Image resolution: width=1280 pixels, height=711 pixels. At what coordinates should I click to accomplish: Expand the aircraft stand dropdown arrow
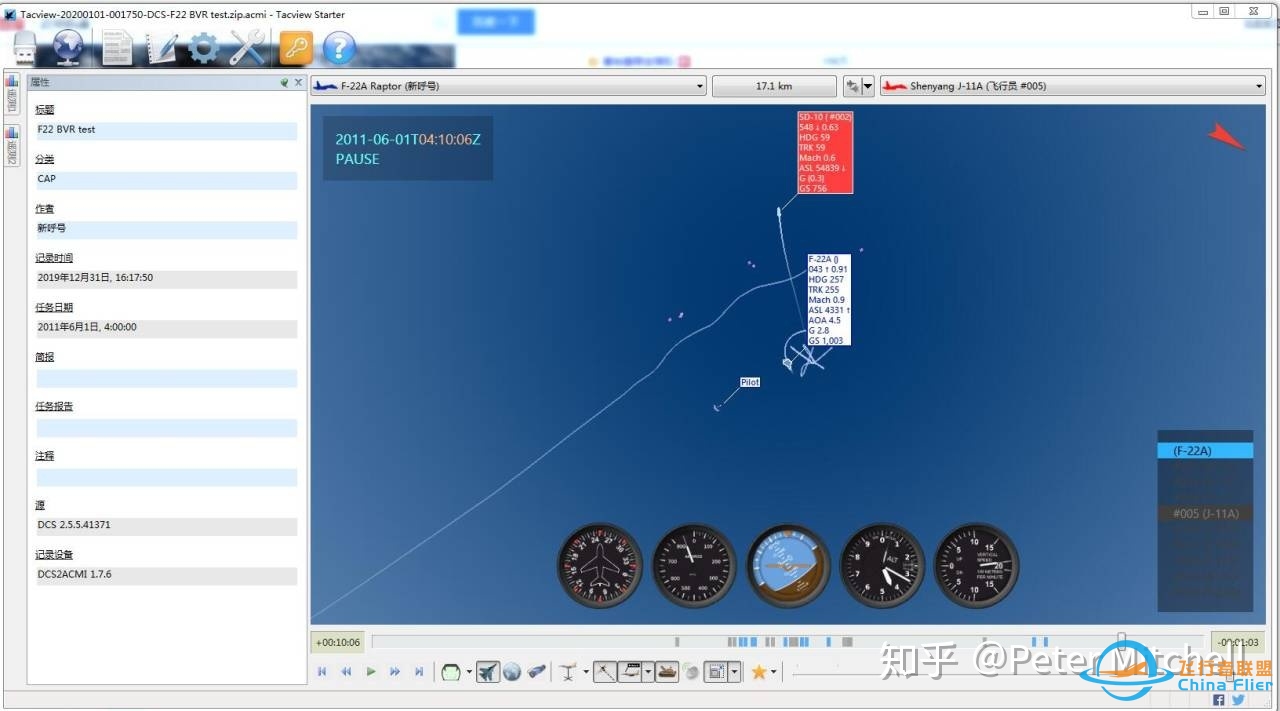(x=586, y=672)
